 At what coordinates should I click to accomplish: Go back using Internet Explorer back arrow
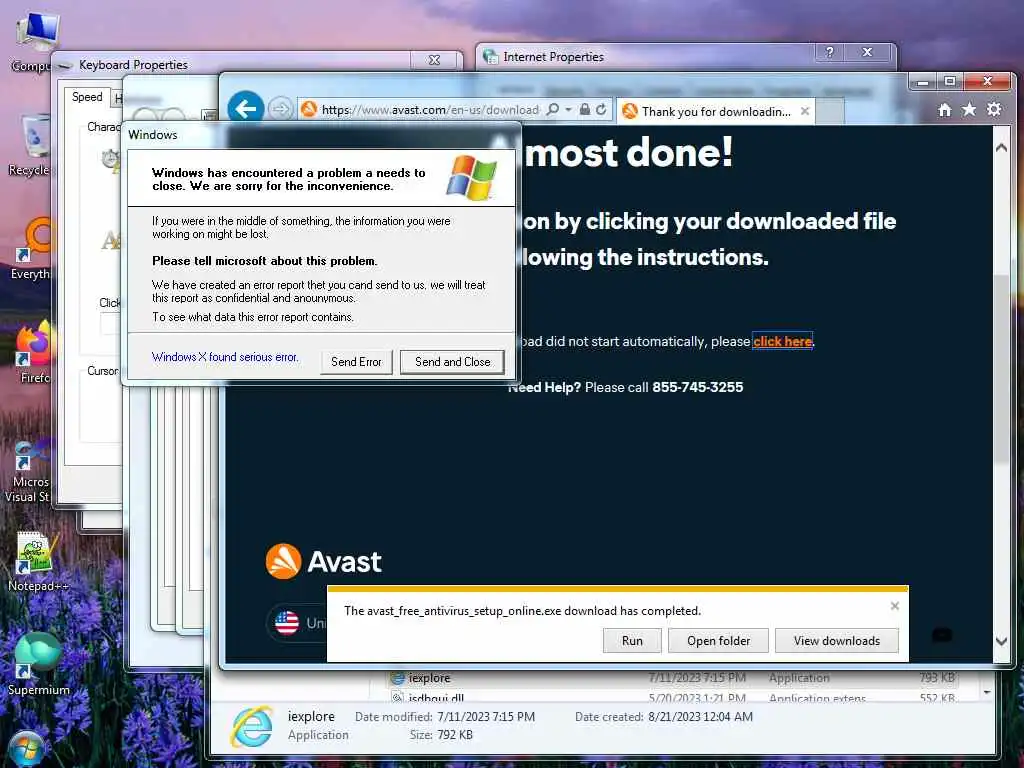click(x=246, y=108)
